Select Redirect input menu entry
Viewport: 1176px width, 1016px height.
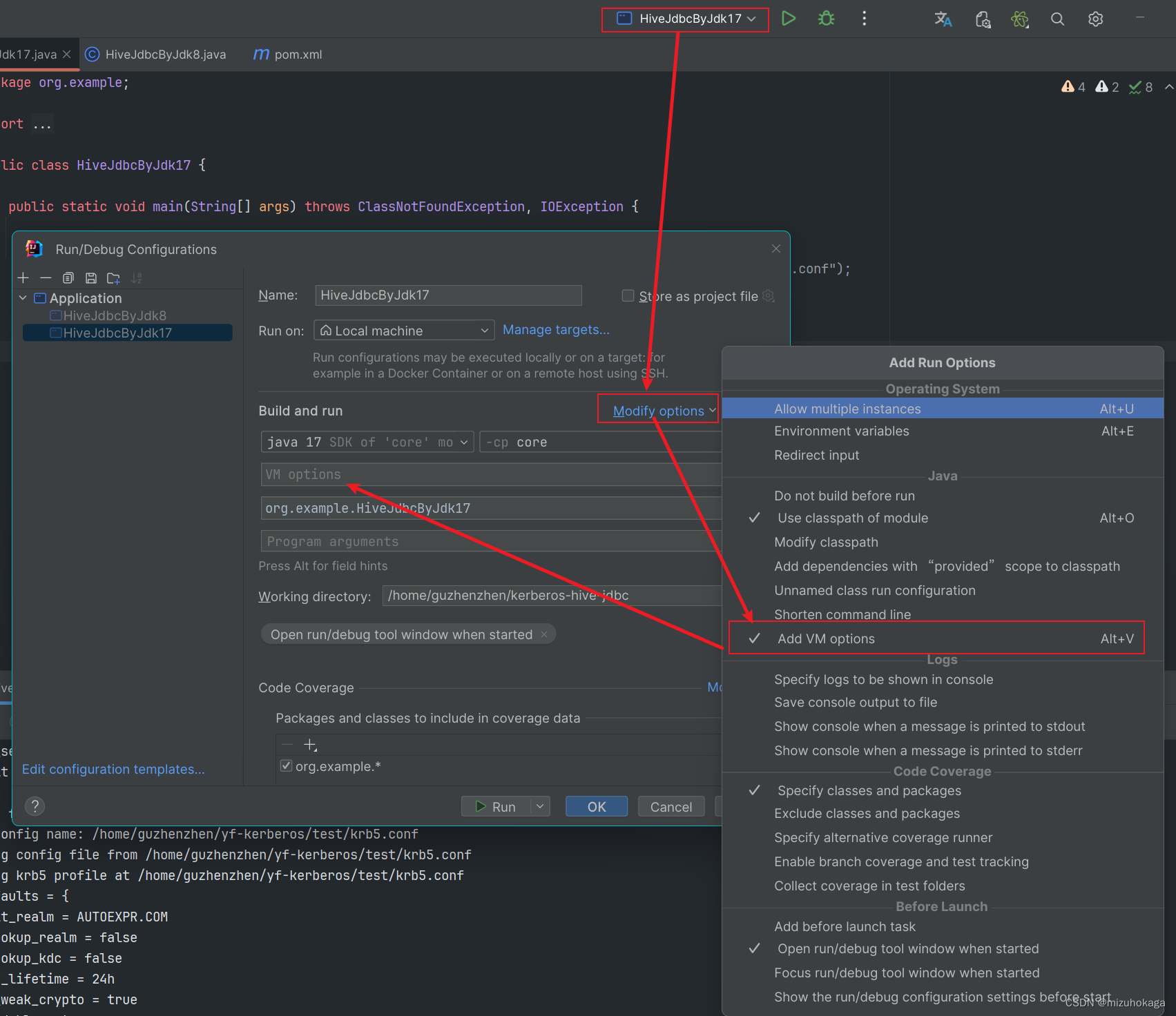tap(943, 456)
